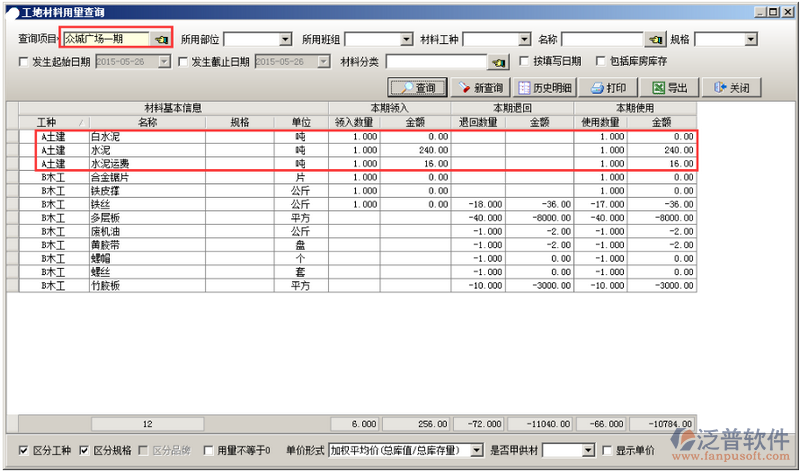Tick the 用量不等于0 checkbox
The image size is (800, 472).
point(207,450)
